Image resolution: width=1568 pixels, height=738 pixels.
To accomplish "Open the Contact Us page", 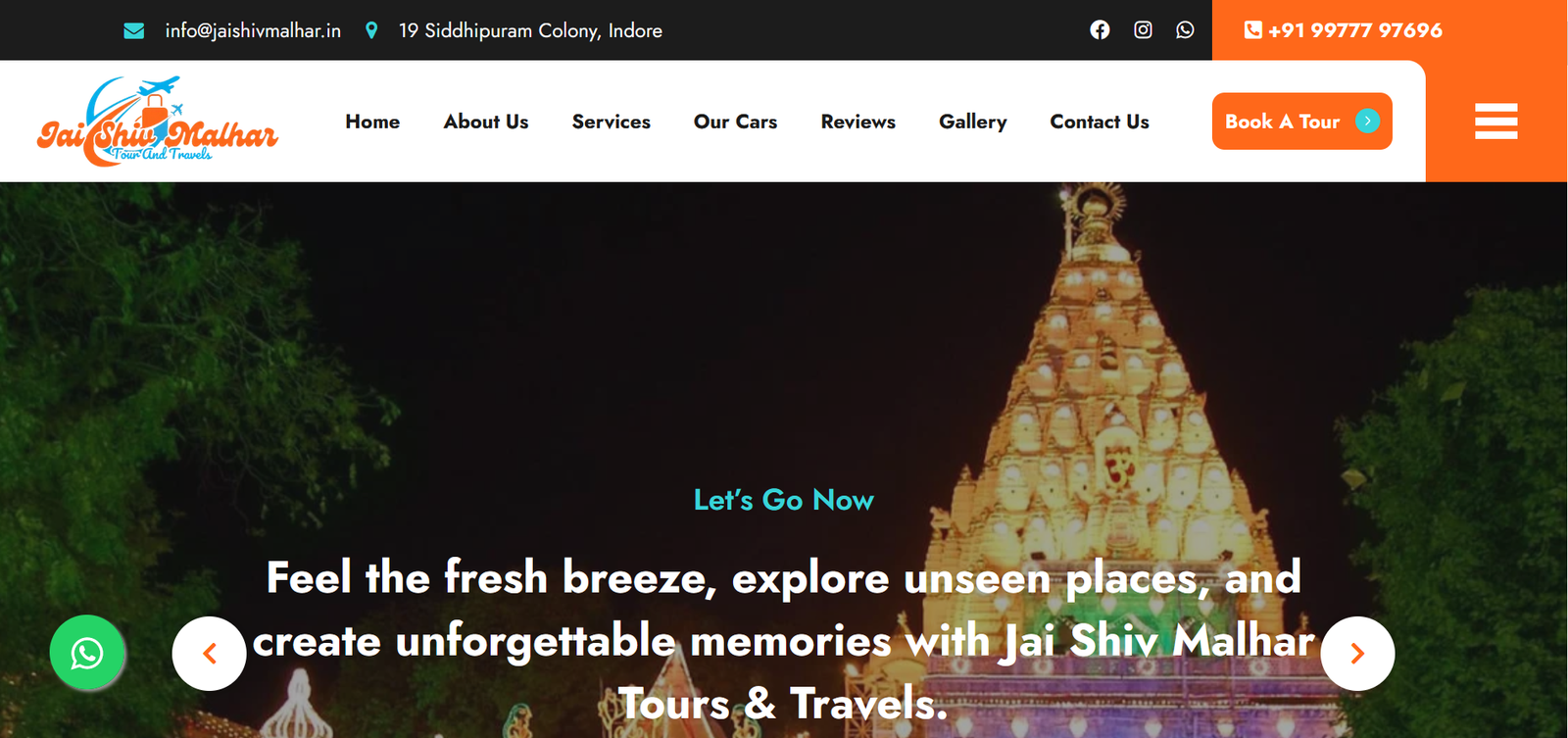I will coord(1100,122).
